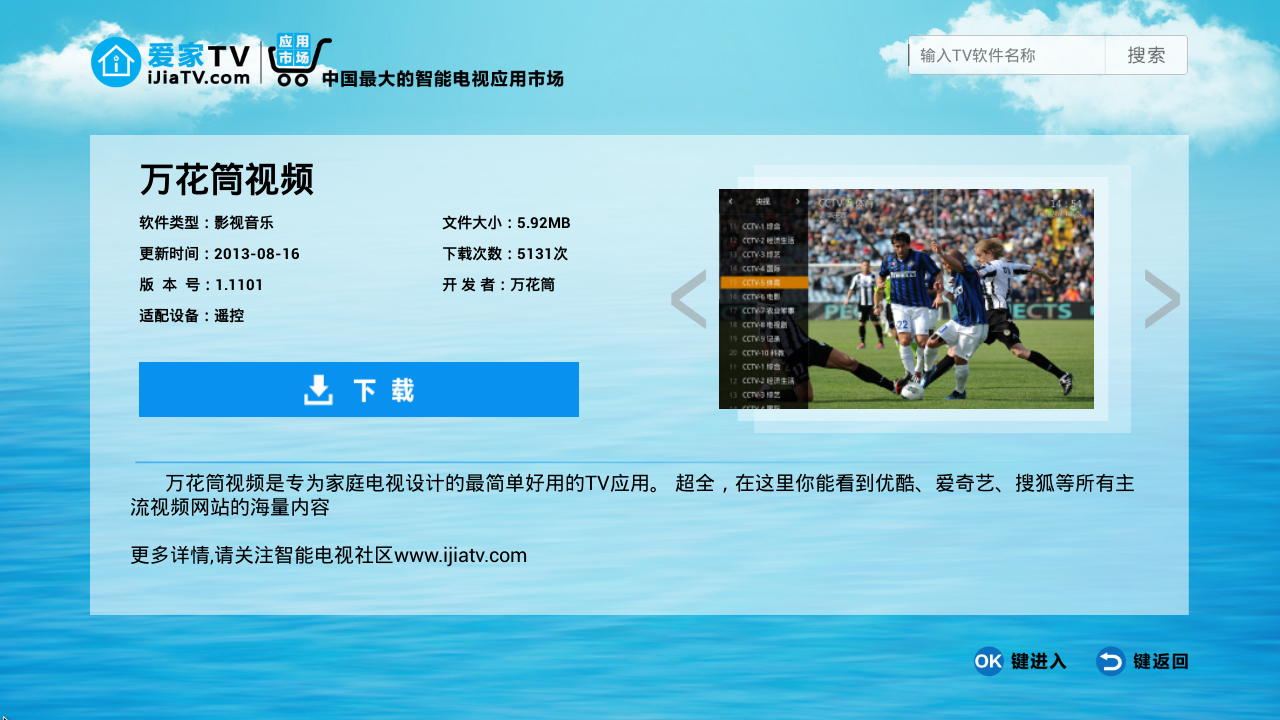Click the return arrow back icon
Viewport: 1280px width, 720px height.
(1110, 661)
